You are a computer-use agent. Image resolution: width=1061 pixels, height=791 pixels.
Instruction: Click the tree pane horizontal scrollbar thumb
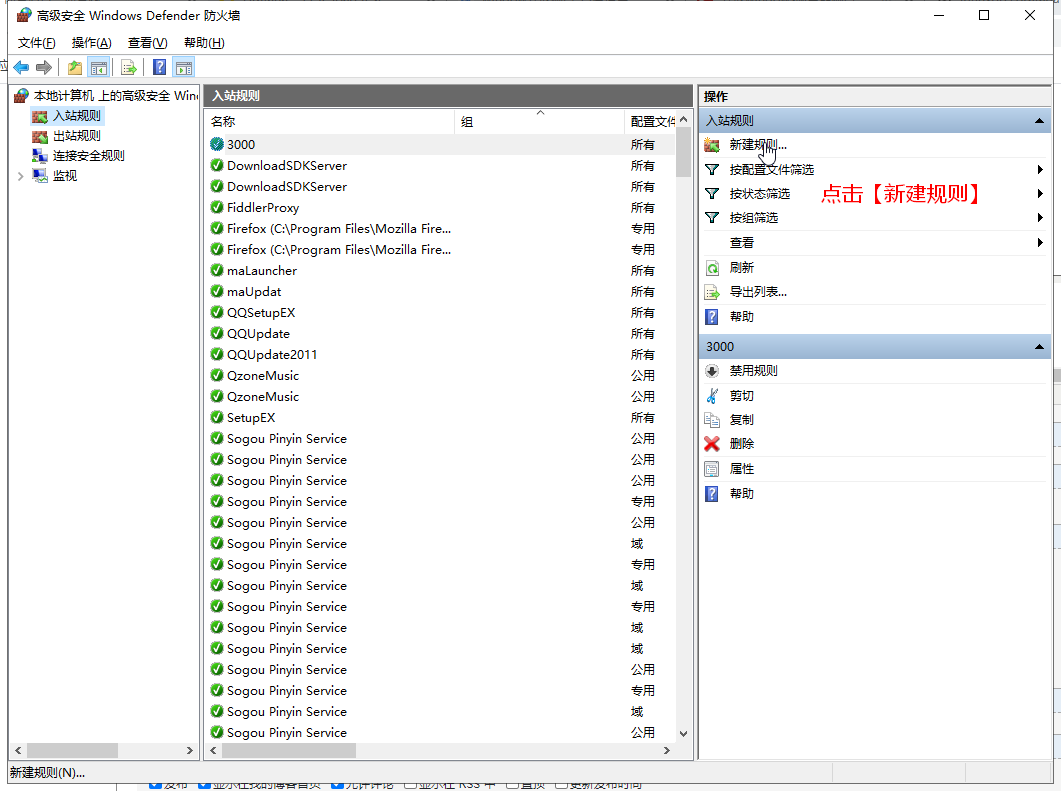click(72, 750)
